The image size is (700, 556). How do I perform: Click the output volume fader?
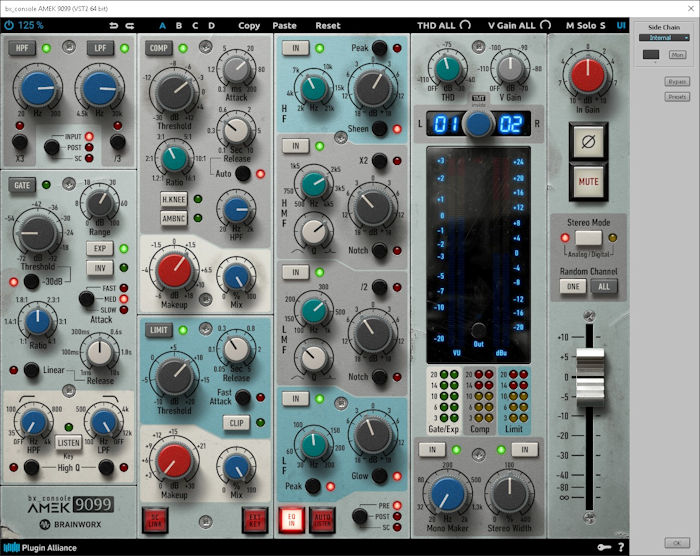point(590,377)
